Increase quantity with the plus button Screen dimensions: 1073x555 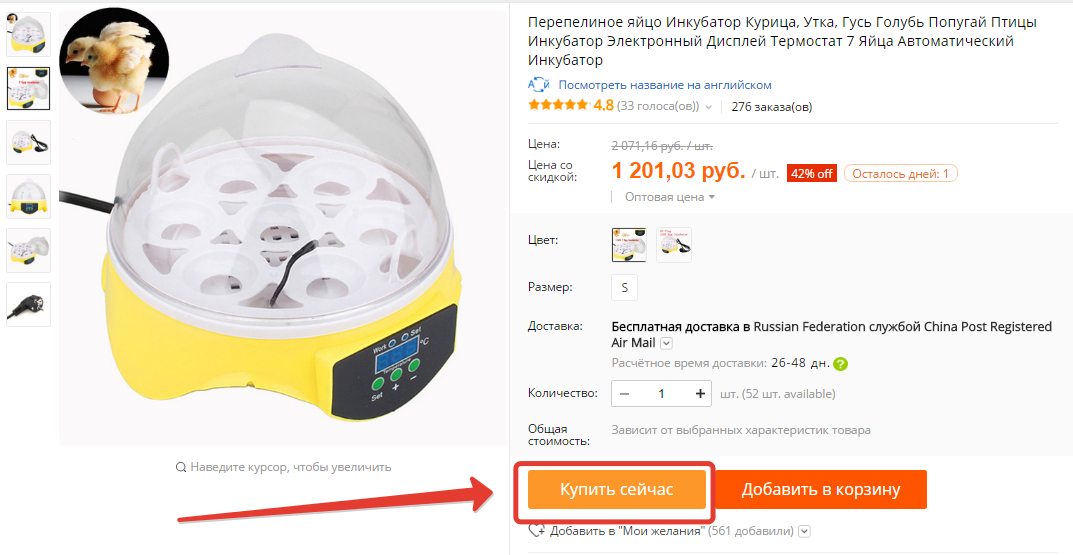[700, 393]
